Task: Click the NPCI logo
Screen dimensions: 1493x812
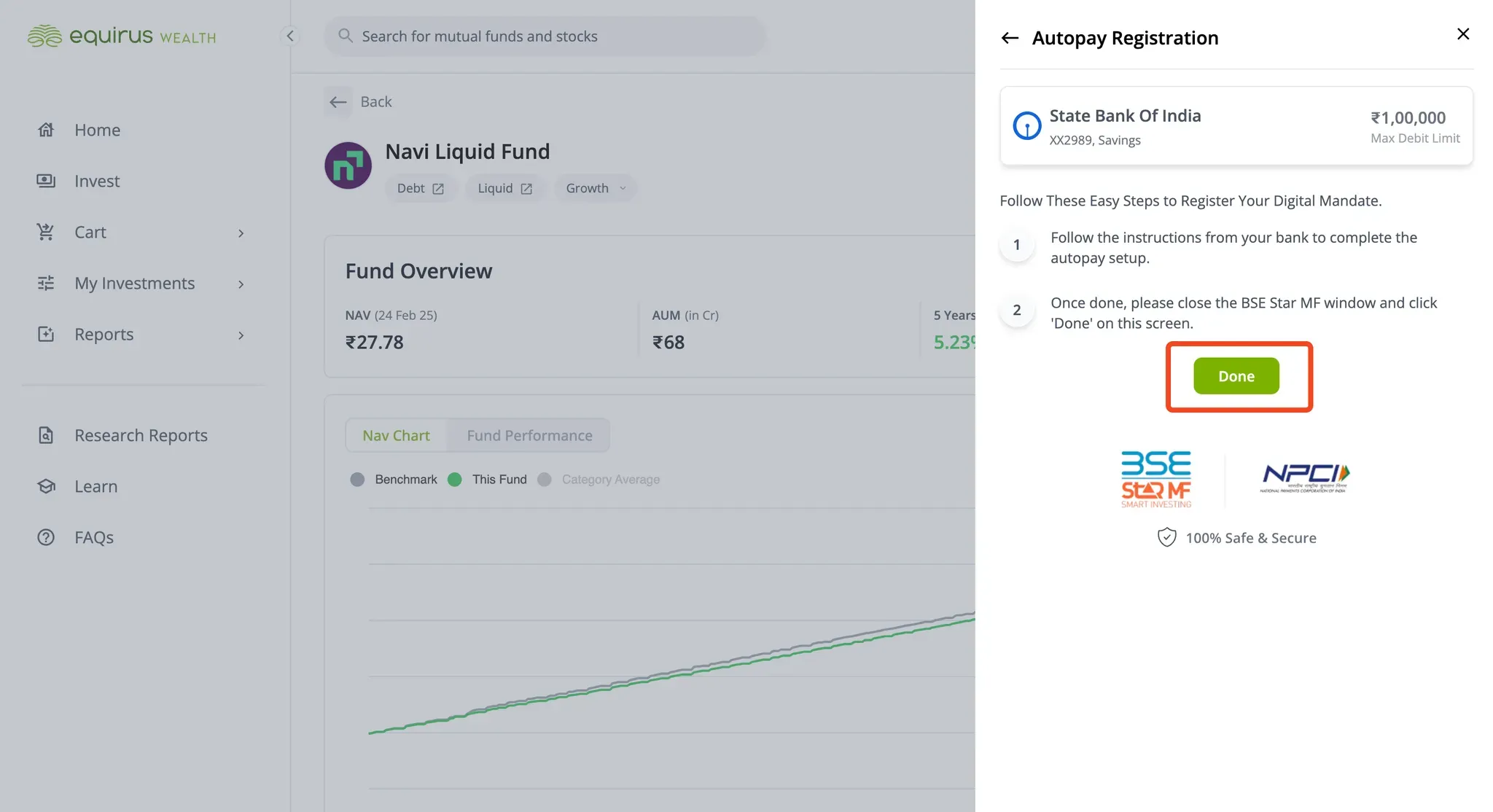Action: point(1305,478)
